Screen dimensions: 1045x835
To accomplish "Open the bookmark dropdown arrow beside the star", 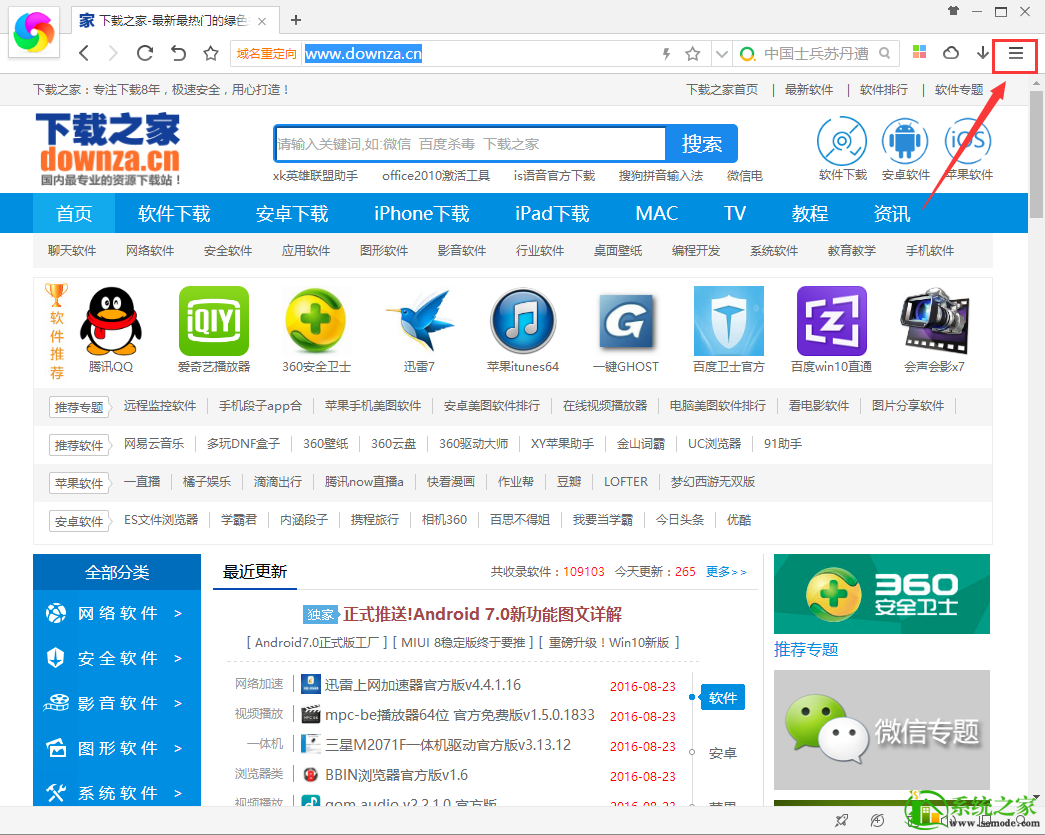I will point(722,53).
